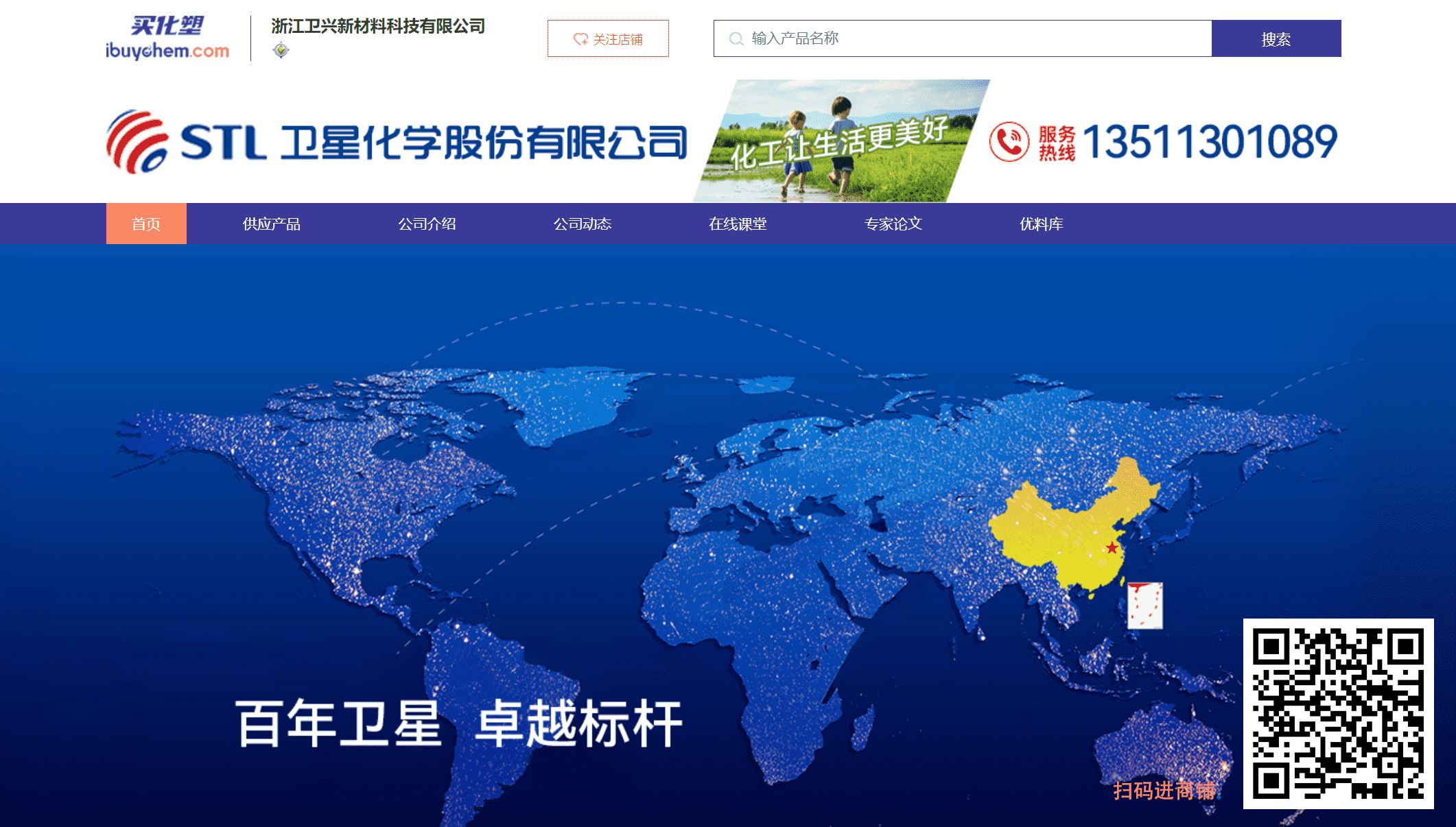
Task: Click the badge icon under company name
Action: point(281,50)
